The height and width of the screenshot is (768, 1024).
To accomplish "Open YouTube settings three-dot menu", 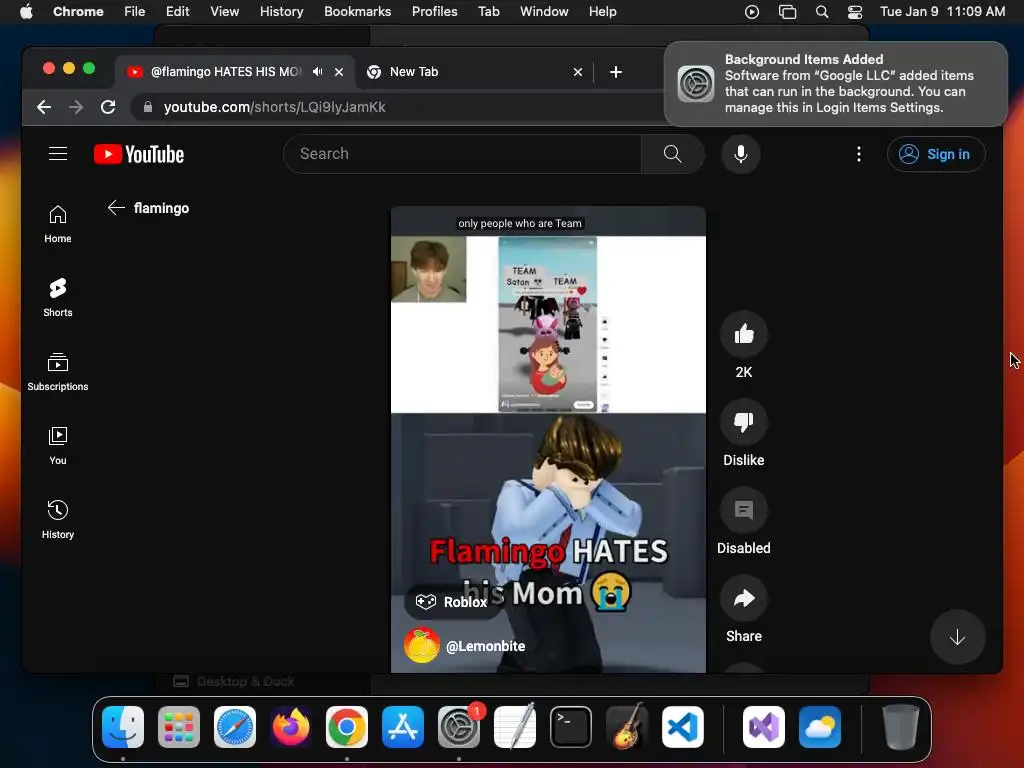I will coord(859,154).
